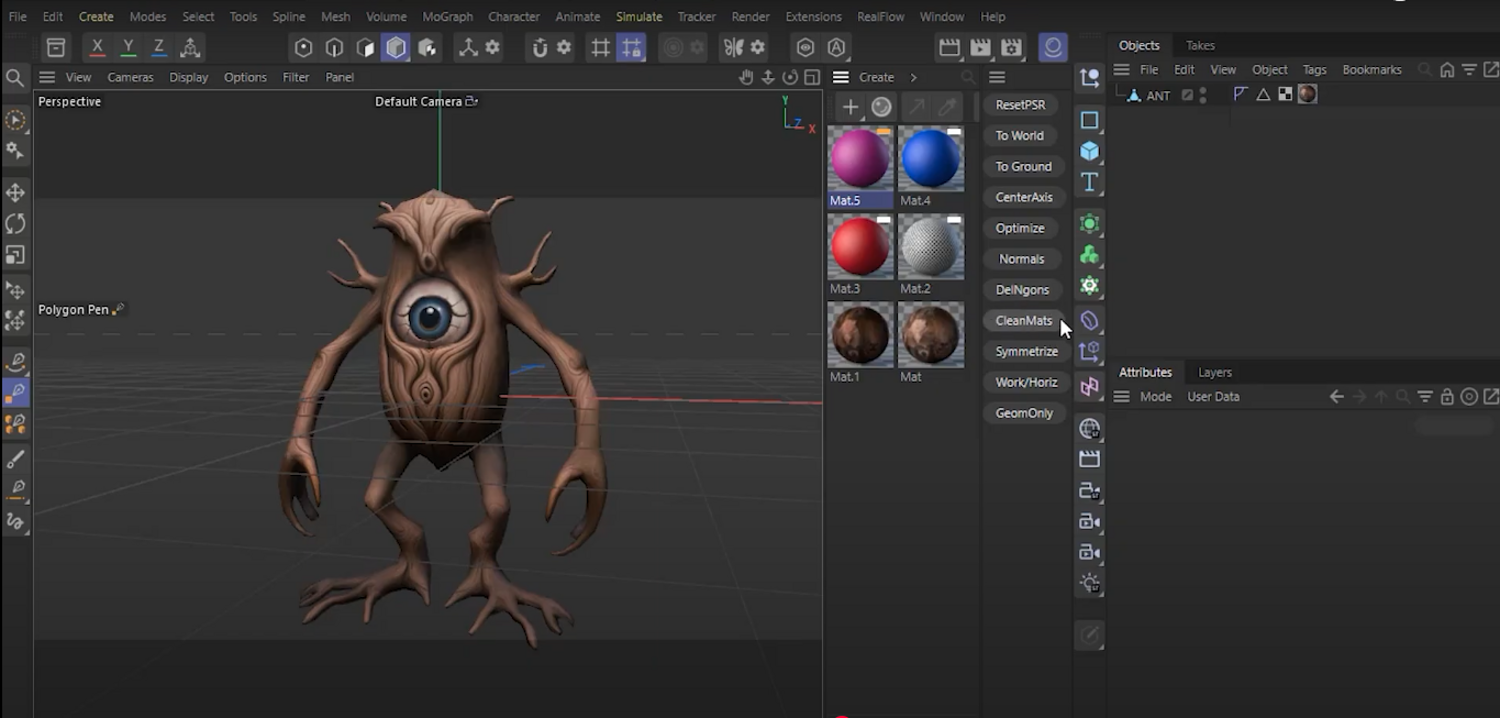The image size is (1500, 718).
Task: Lock the Attributes panel with lock icon
Action: coord(1447,397)
